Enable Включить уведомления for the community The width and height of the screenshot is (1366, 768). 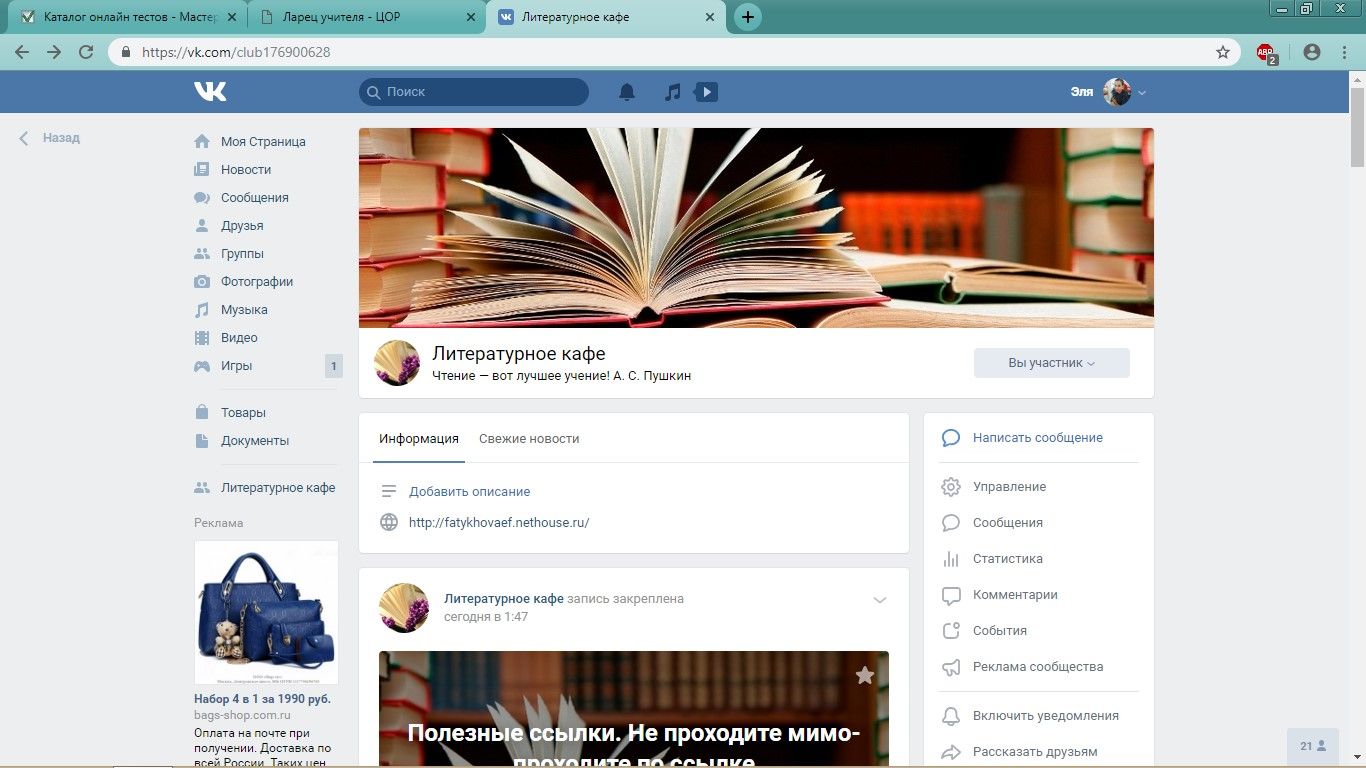1045,716
